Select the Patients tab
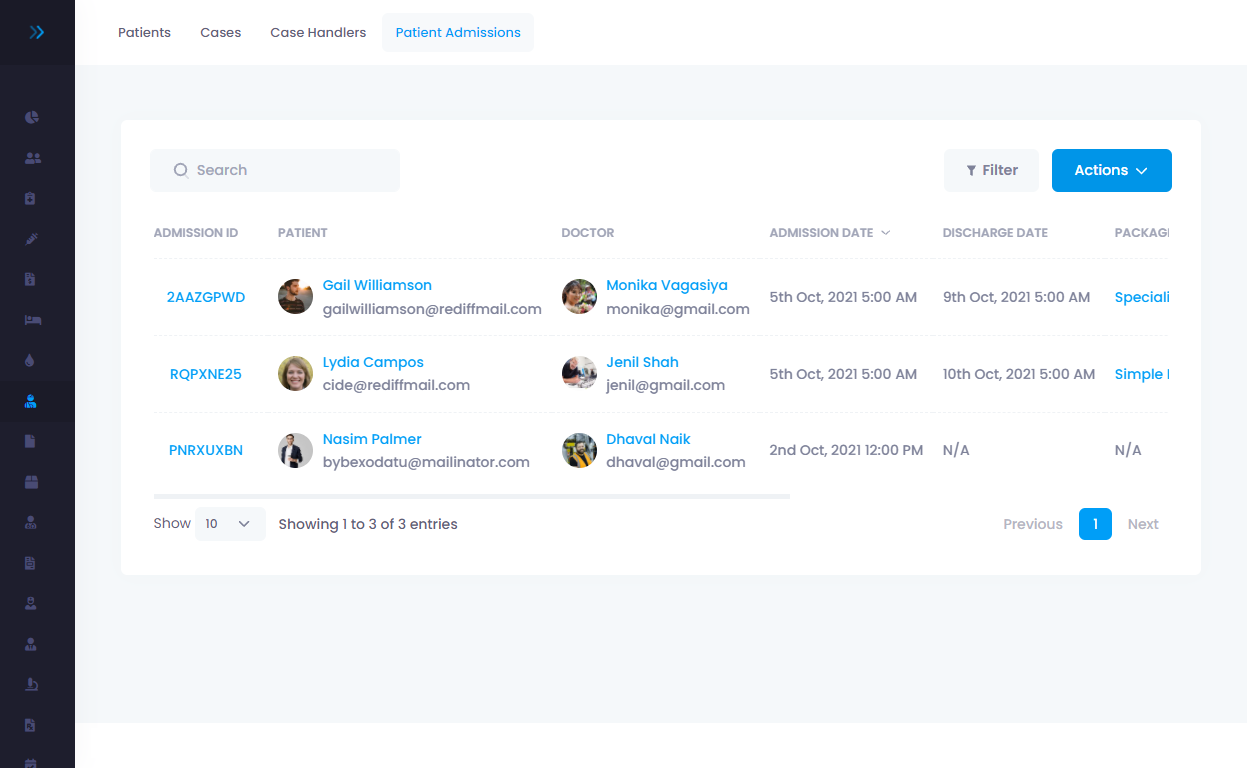The width and height of the screenshot is (1247, 768). (144, 32)
